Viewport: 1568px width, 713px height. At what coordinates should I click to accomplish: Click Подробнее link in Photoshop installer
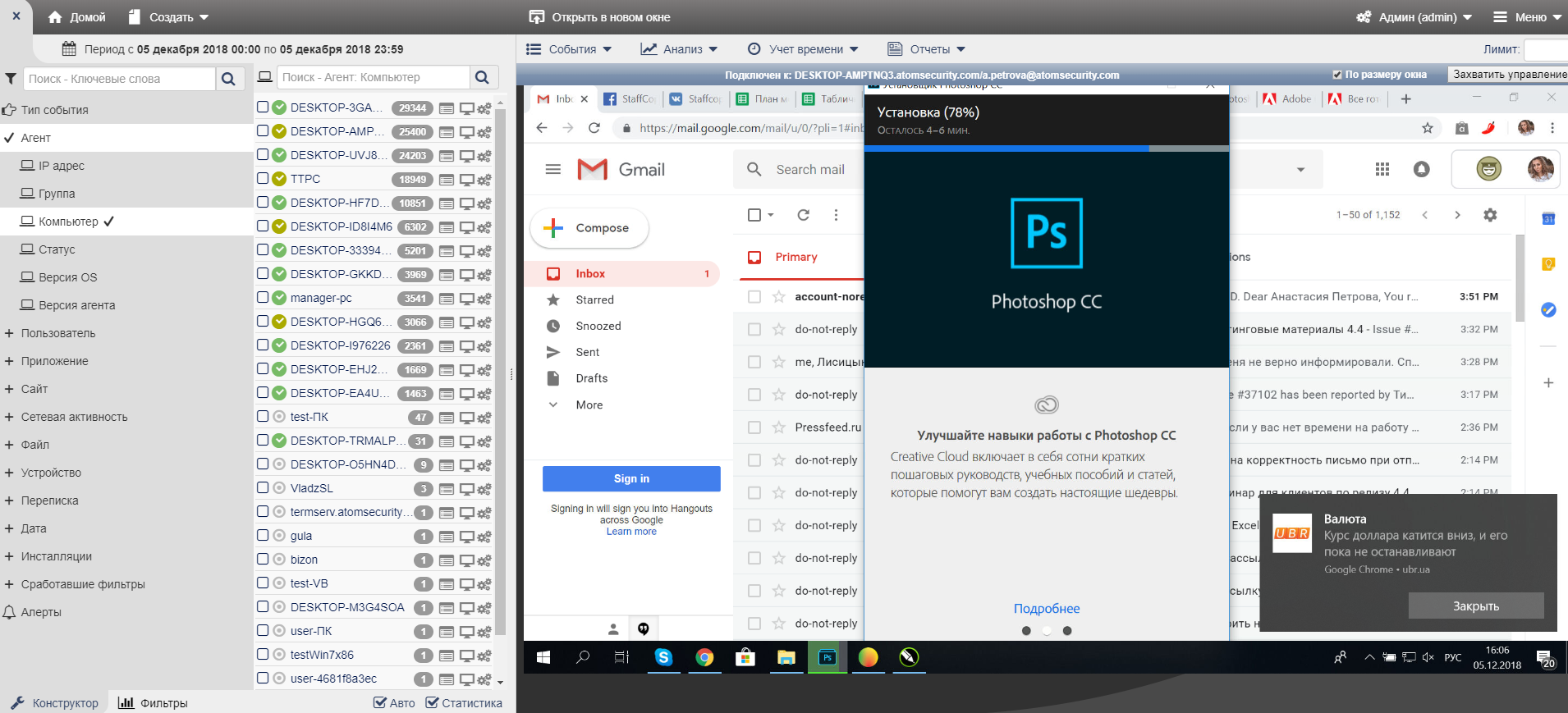coord(1047,609)
